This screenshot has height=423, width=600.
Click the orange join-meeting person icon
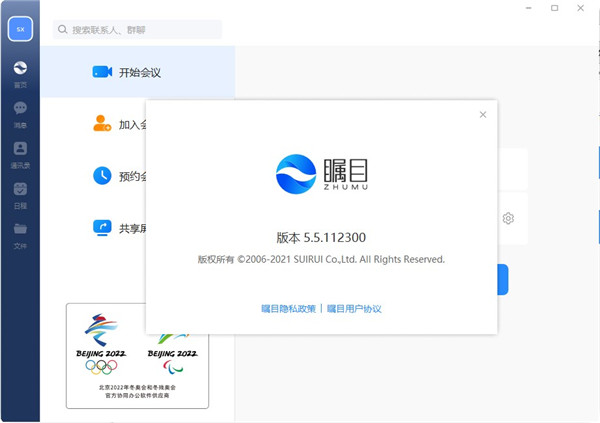pyautogui.click(x=102, y=123)
